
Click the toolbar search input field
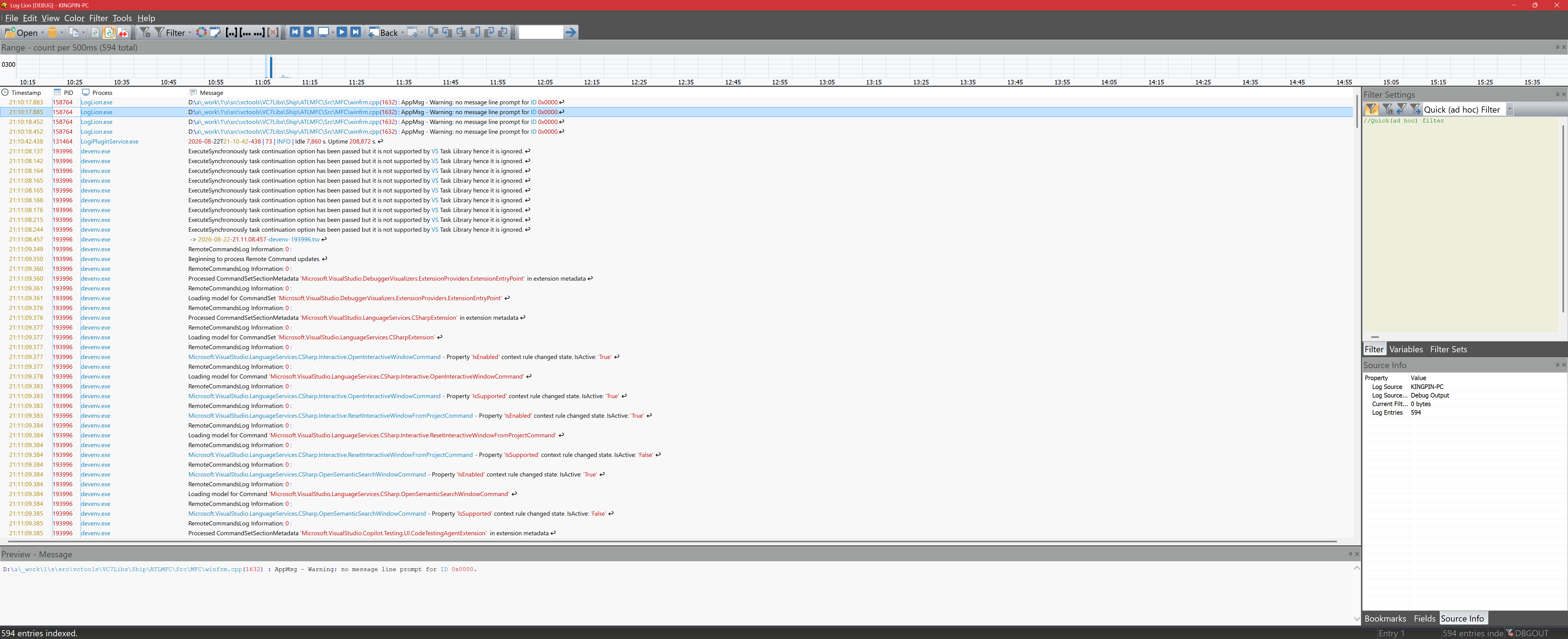click(541, 32)
